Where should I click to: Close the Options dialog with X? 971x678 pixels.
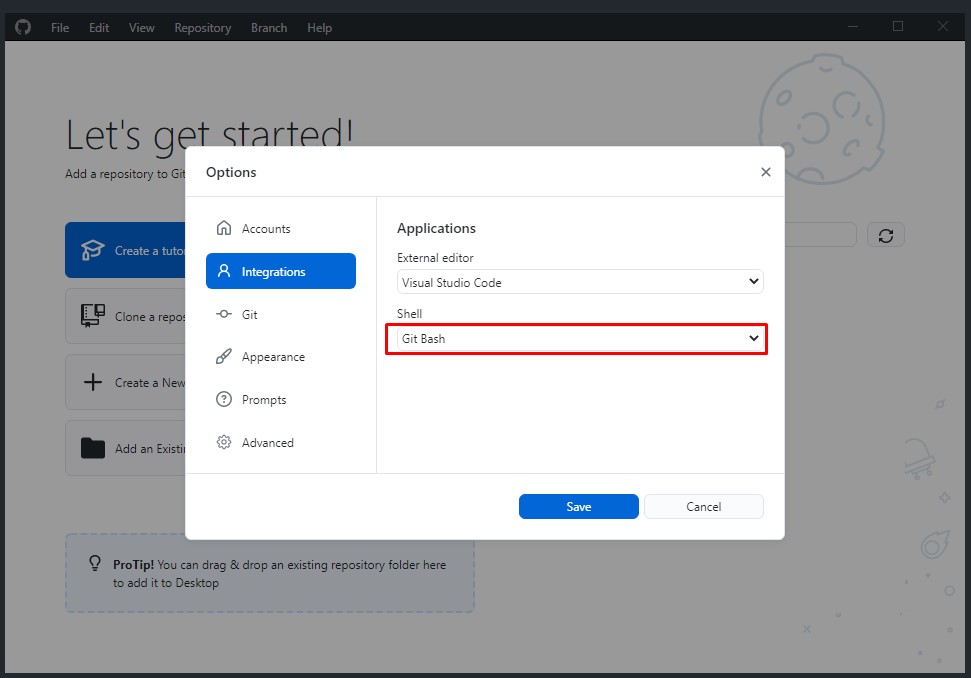pos(766,172)
